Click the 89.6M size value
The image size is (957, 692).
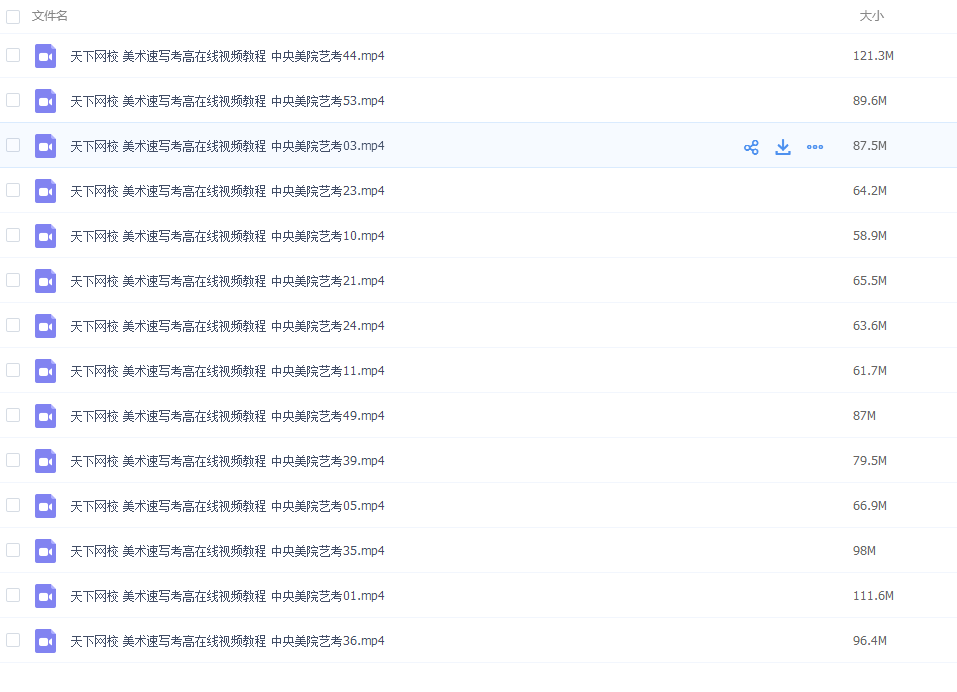pos(870,101)
